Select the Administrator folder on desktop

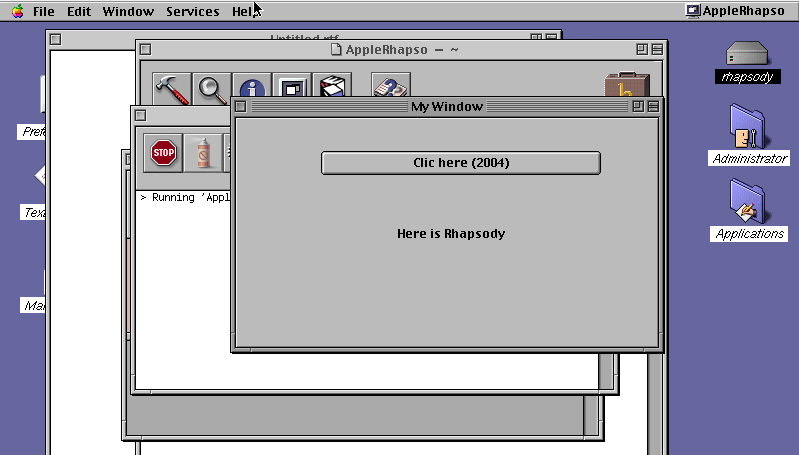pos(748,126)
